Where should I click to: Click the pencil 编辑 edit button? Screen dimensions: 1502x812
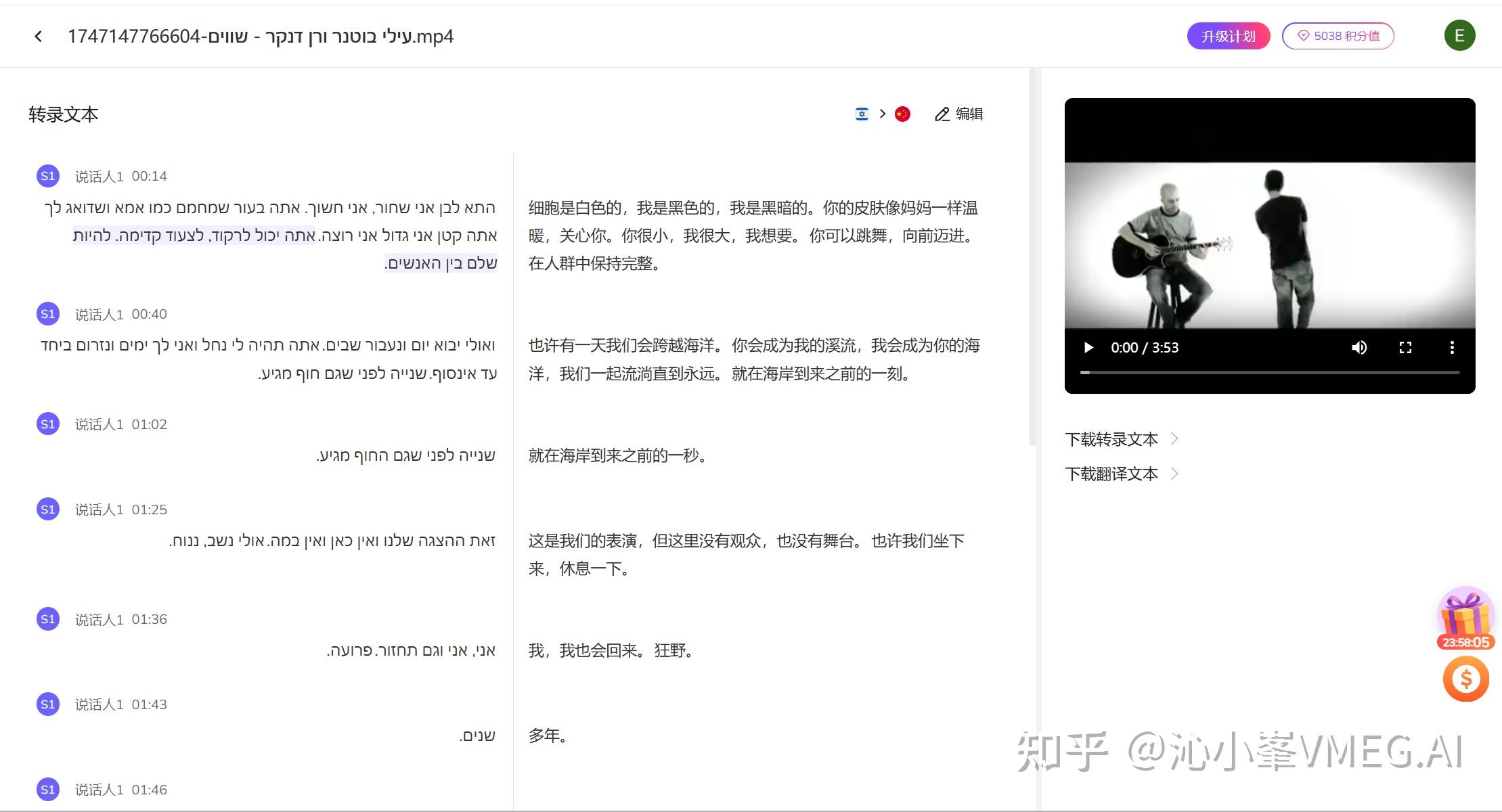point(958,114)
